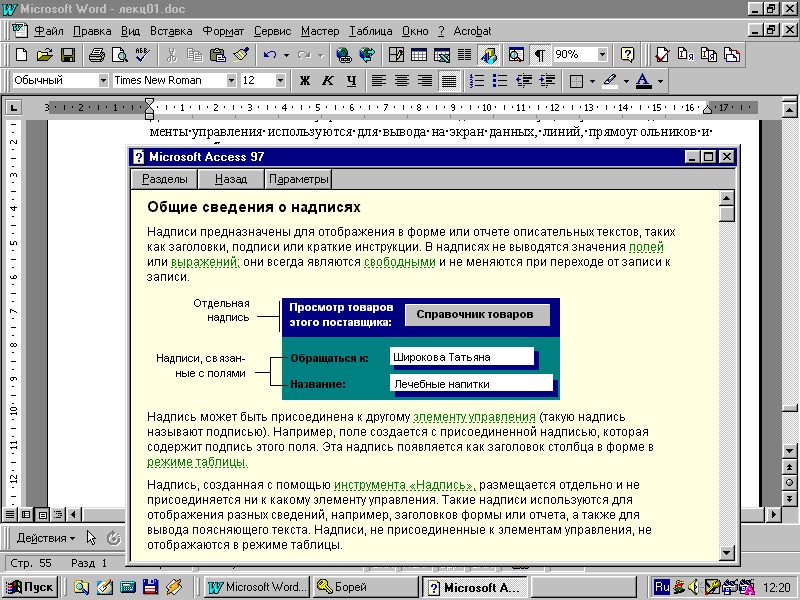Open the Файл menu
800x600 pixels.
pos(48,31)
